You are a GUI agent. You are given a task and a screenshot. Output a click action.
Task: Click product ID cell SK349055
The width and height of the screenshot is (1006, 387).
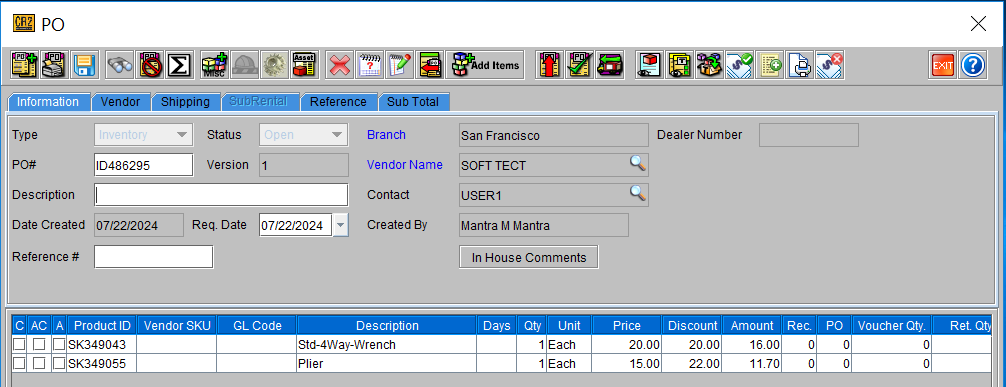[101, 363]
